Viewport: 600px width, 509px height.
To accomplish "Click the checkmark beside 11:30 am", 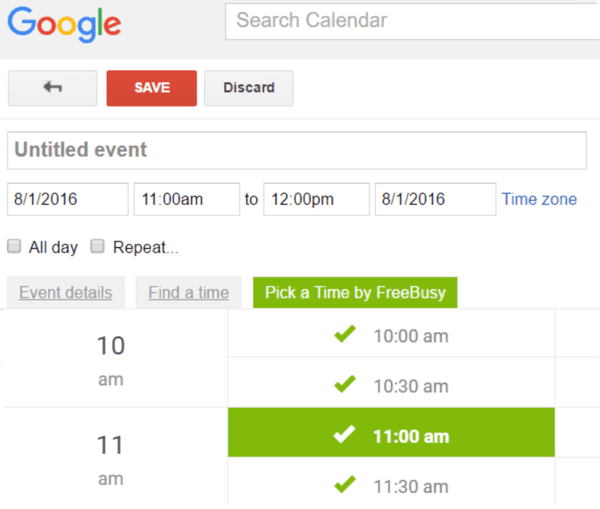I will pos(346,484).
